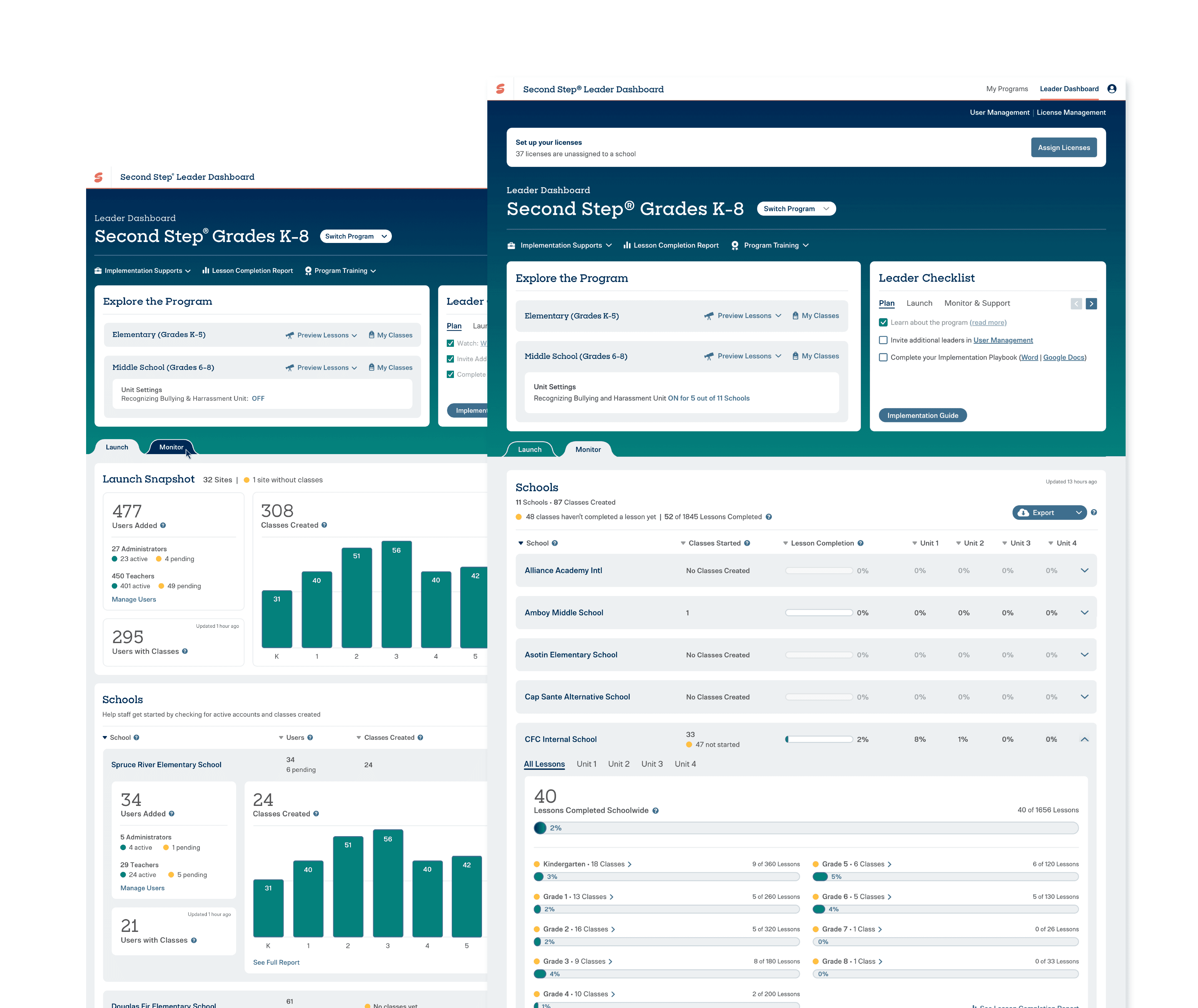Click help icon next to 34 Users Added
This screenshot has height=1008, width=1198.
point(172,814)
